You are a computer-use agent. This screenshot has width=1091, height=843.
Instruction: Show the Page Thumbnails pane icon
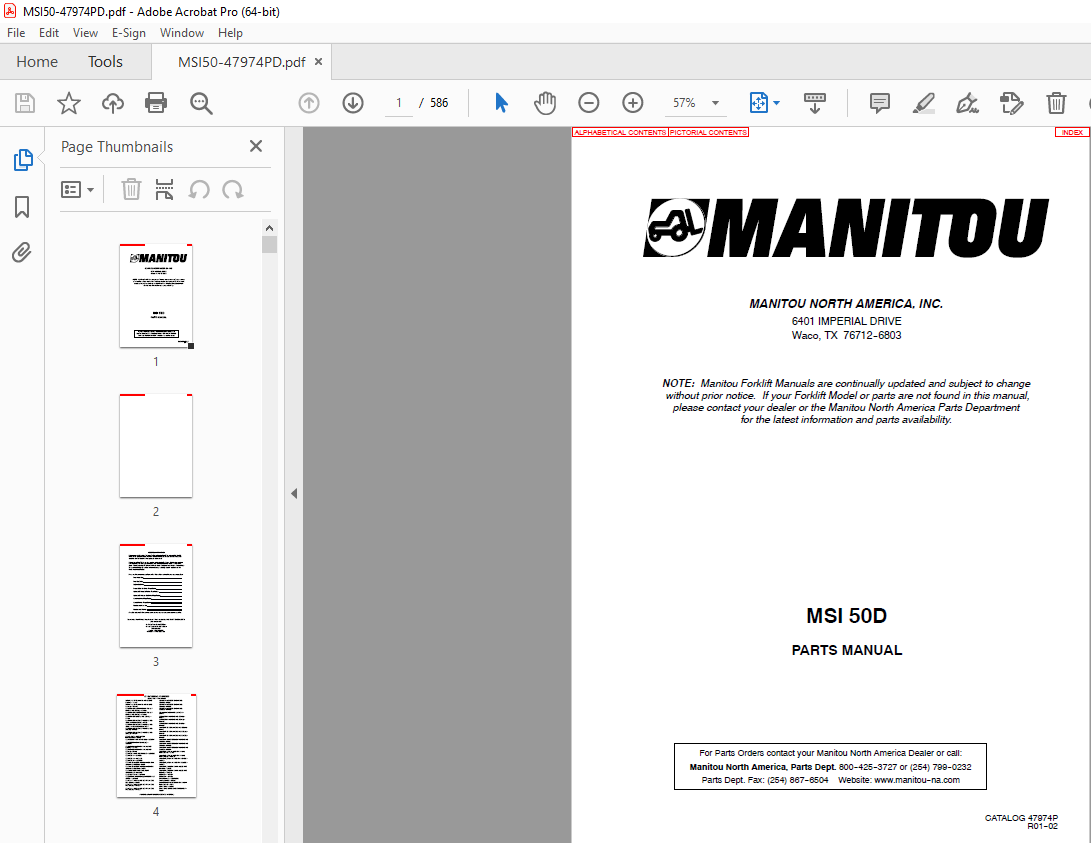click(x=22, y=160)
